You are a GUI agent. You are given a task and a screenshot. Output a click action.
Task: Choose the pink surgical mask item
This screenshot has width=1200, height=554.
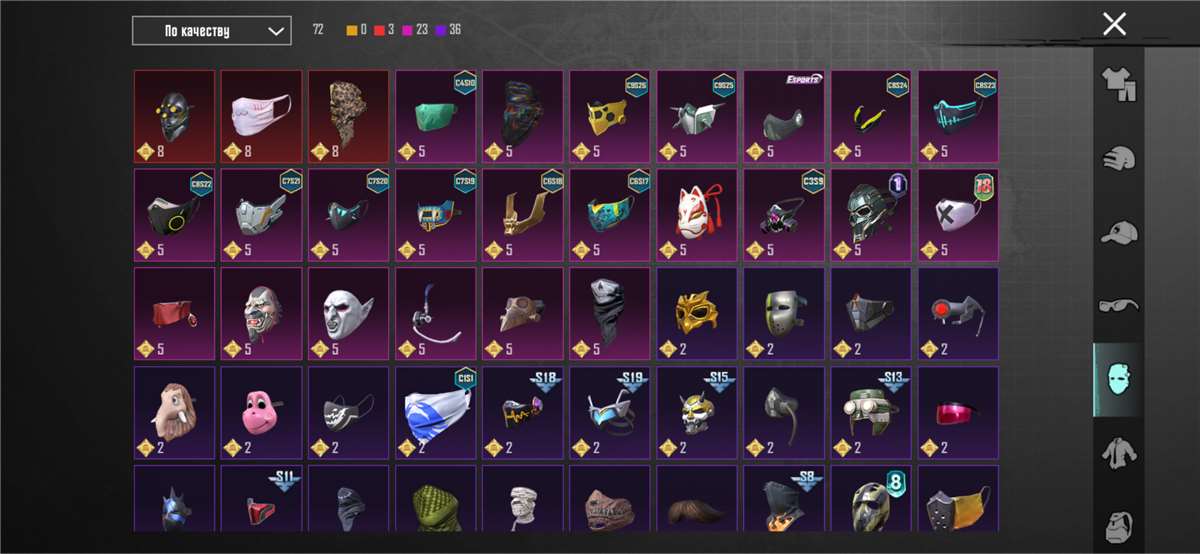point(261,116)
